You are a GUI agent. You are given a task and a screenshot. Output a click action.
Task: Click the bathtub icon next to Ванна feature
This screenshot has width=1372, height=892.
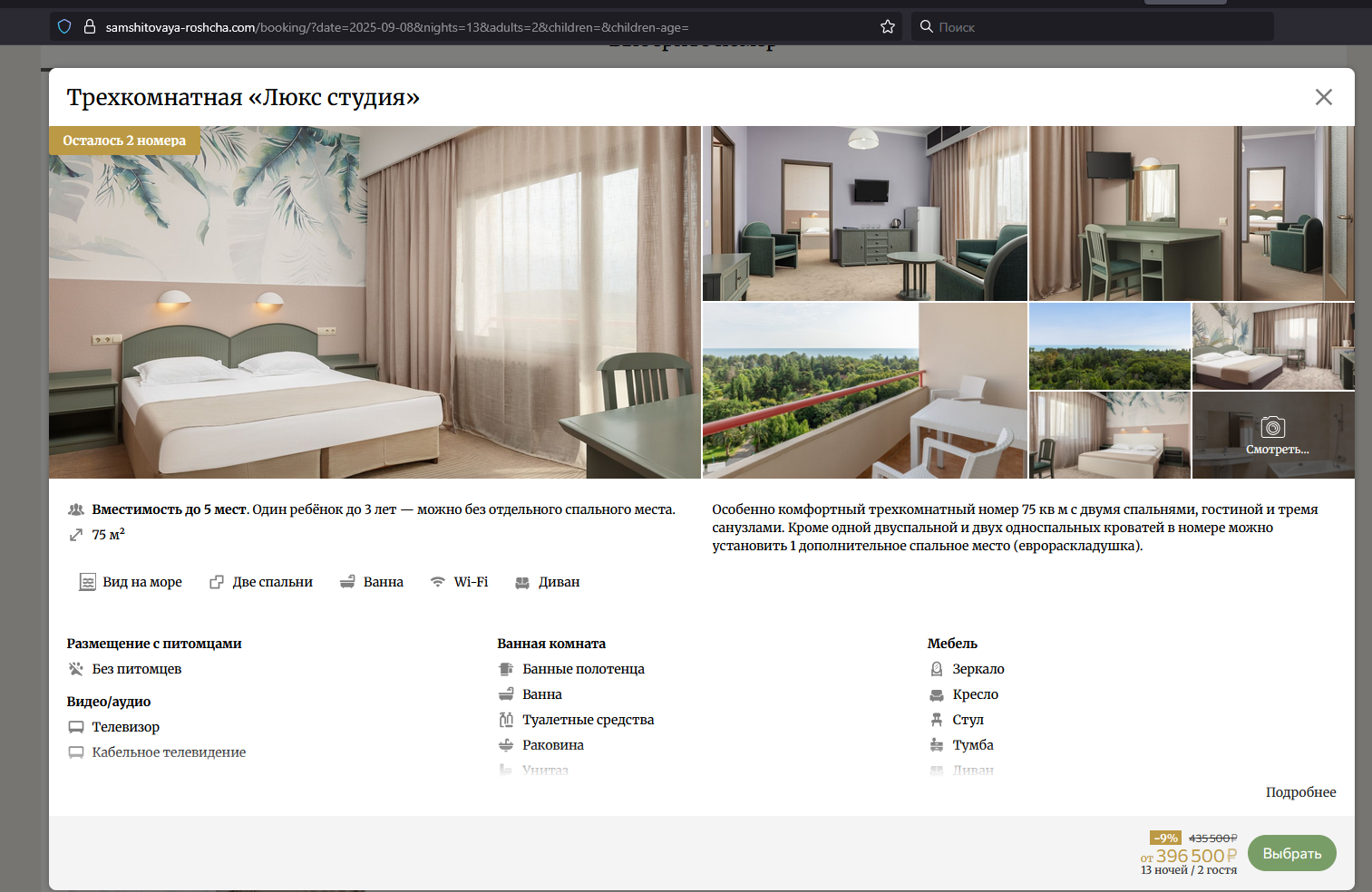click(x=347, y=582)
